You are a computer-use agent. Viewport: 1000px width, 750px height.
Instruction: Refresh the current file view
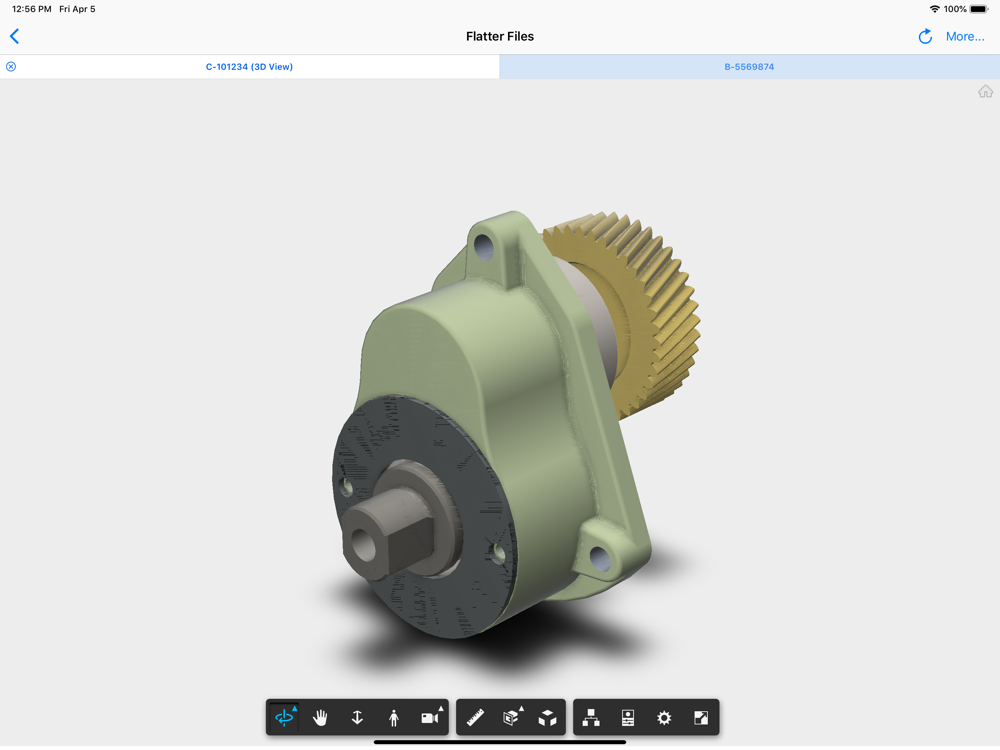[x=925, y=36]
